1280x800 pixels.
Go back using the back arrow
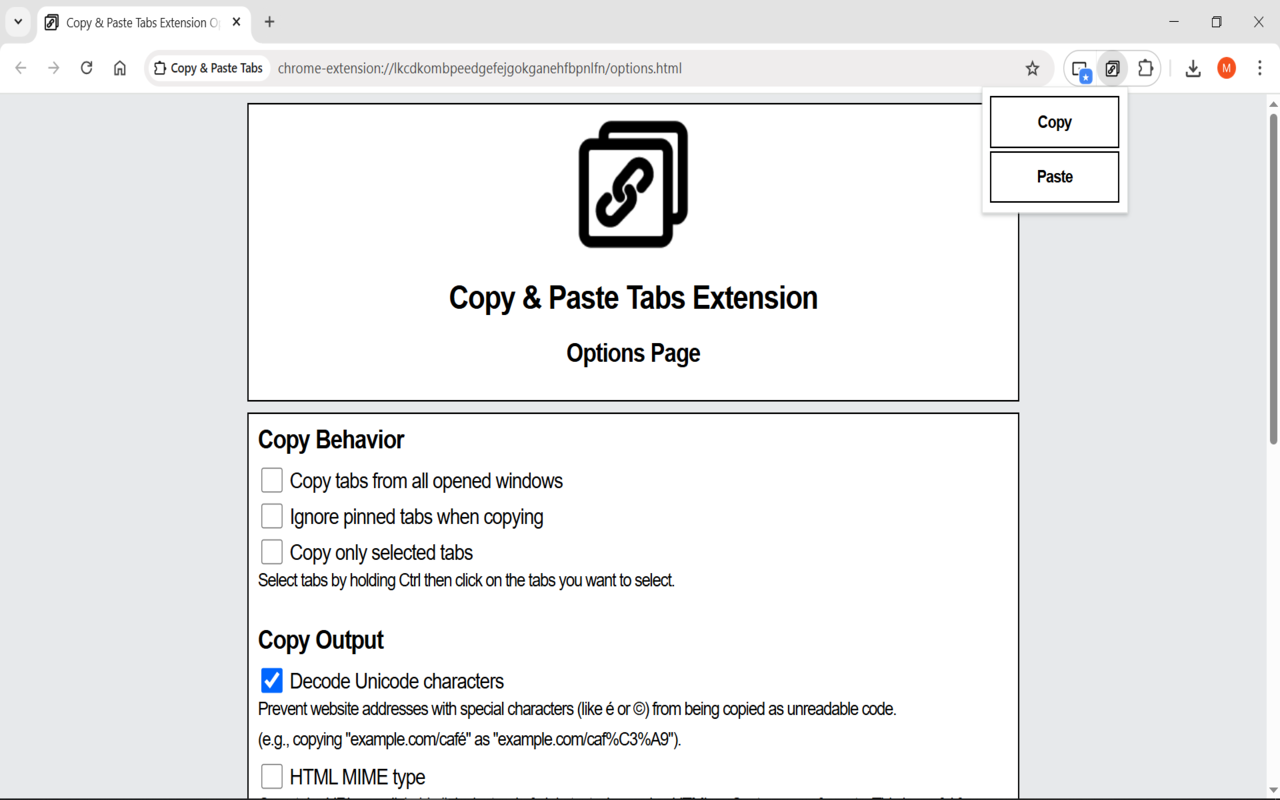20,68
